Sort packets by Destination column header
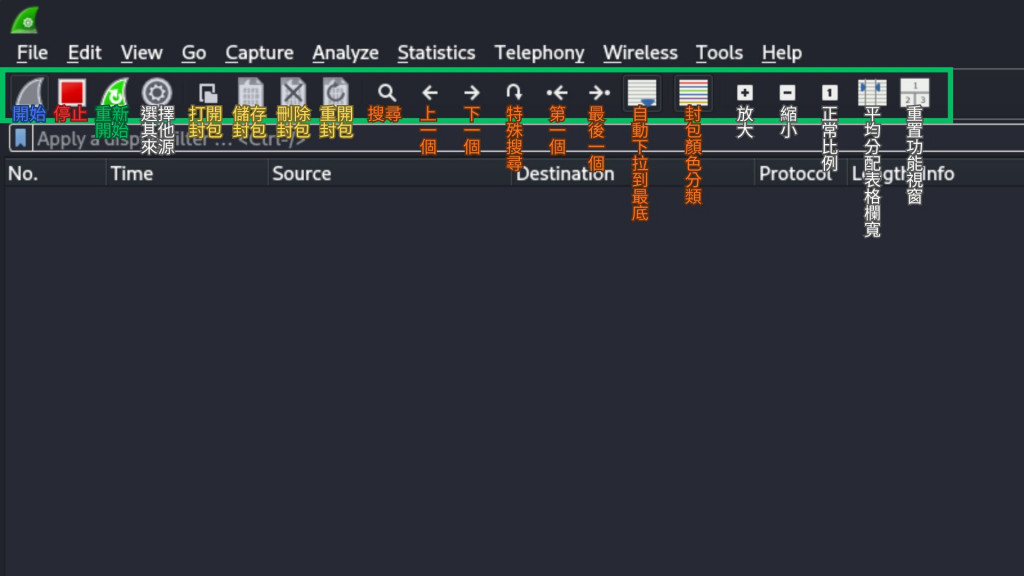 tap(632, 174)
